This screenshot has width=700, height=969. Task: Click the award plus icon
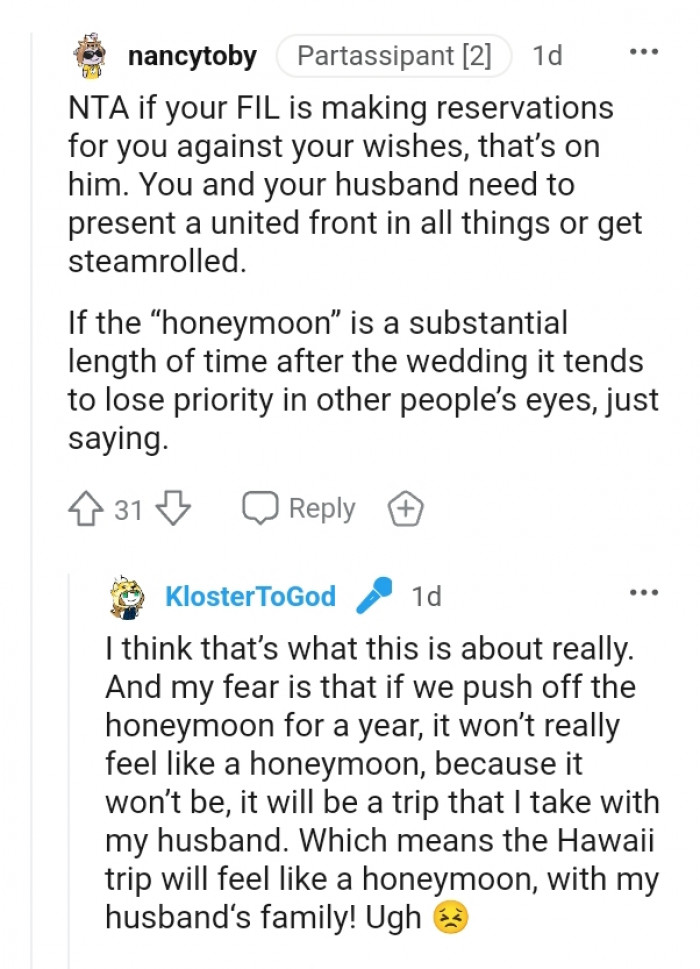(x=405, y=510)
